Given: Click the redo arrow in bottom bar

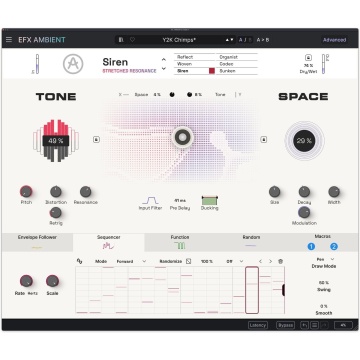Looking at the screenshot, I should point(324,325).
